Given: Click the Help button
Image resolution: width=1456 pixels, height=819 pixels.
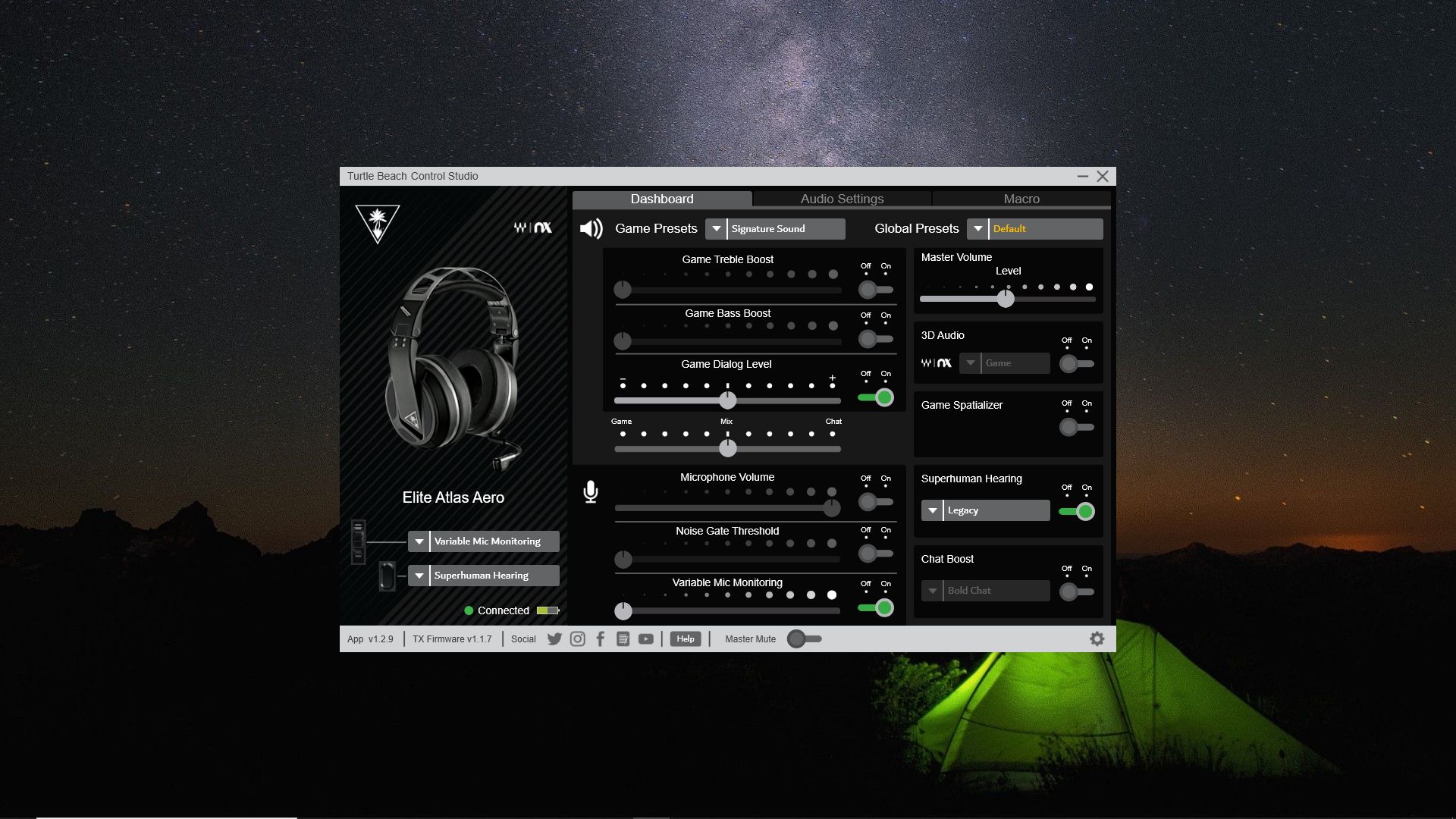Looking at the screenshot, I should 685,639.
